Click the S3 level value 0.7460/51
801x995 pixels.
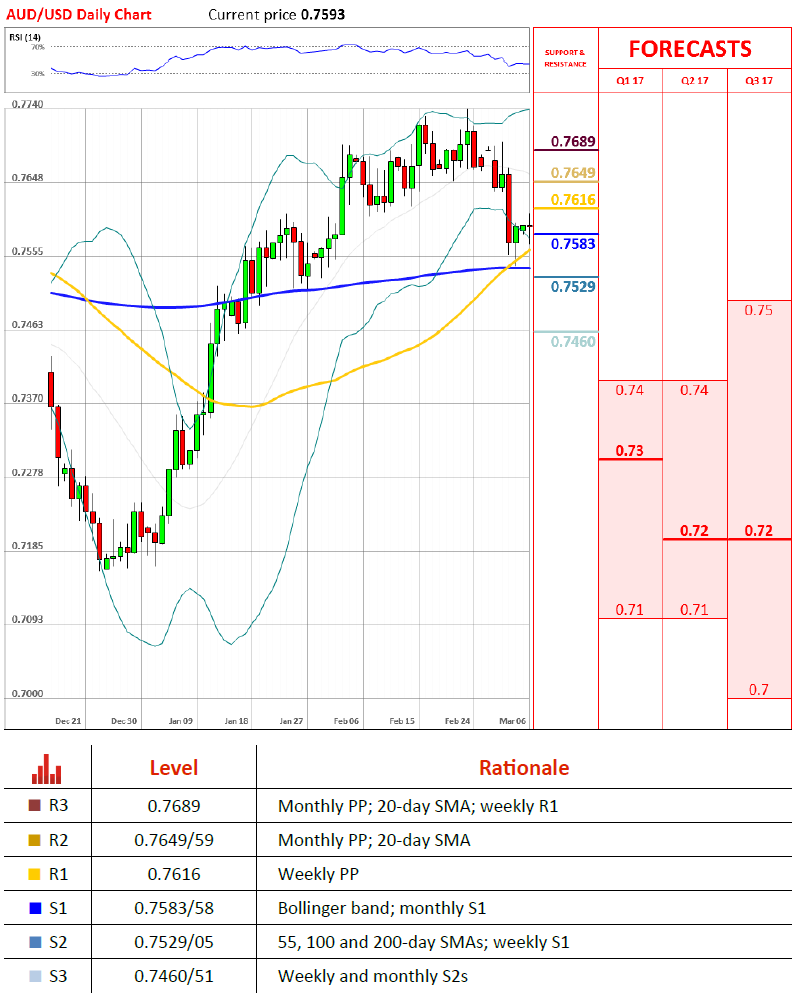(x=174, y=976)
